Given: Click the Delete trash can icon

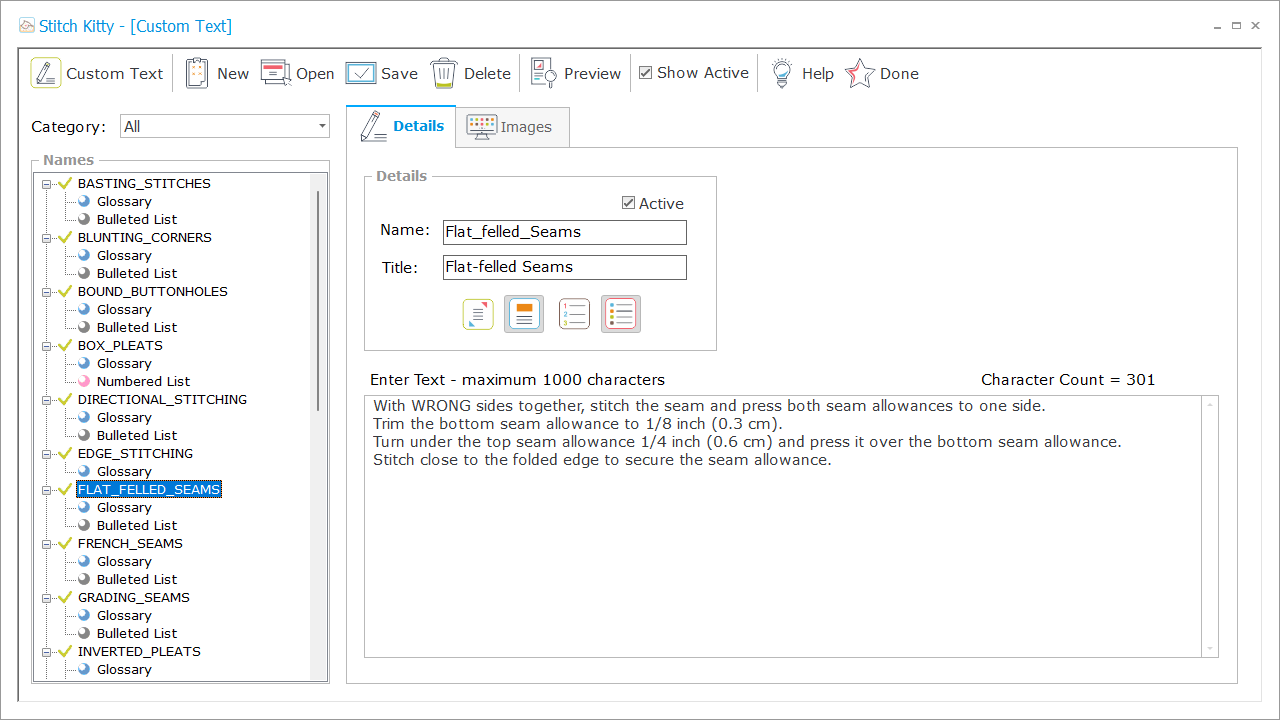Looking at the screenshot, I should 444,73.
